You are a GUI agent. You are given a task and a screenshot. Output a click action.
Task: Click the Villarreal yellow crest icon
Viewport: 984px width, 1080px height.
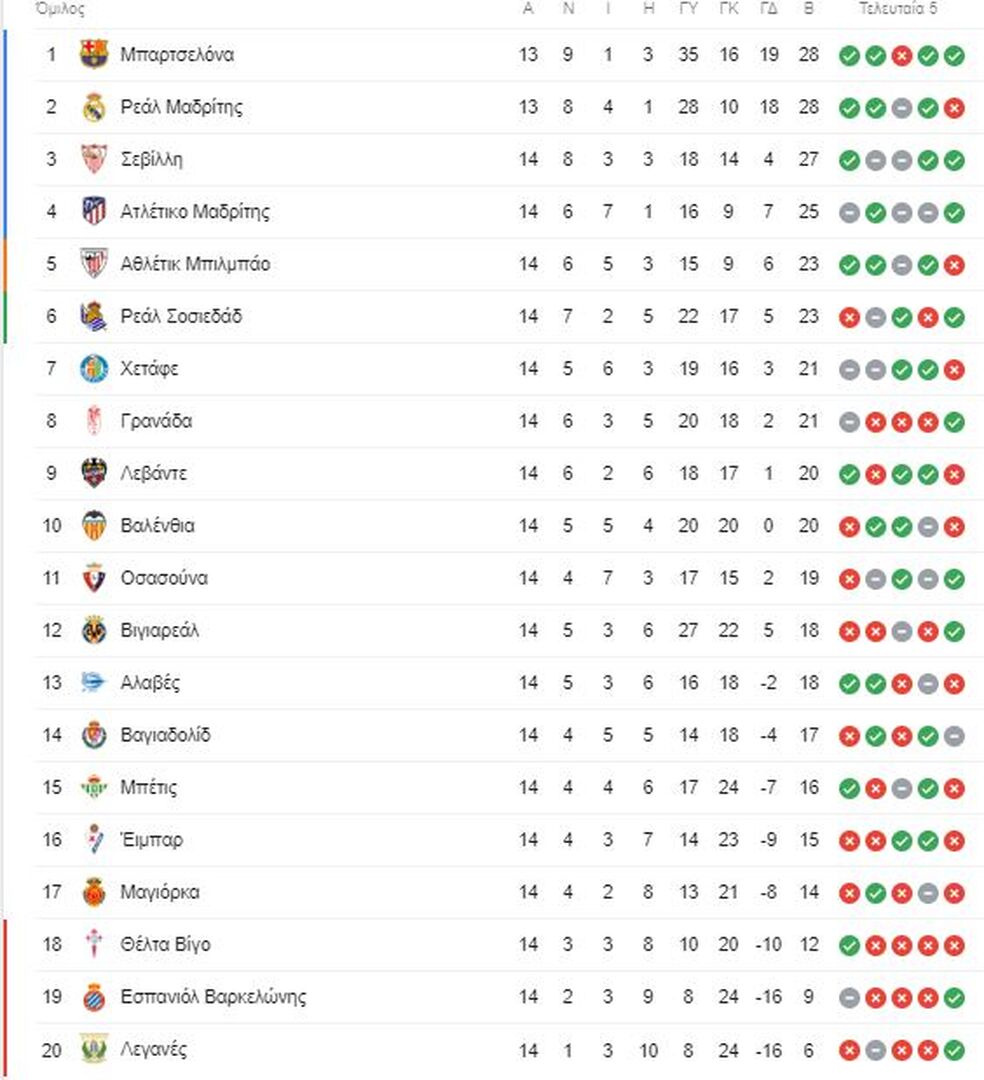point(94,630)
